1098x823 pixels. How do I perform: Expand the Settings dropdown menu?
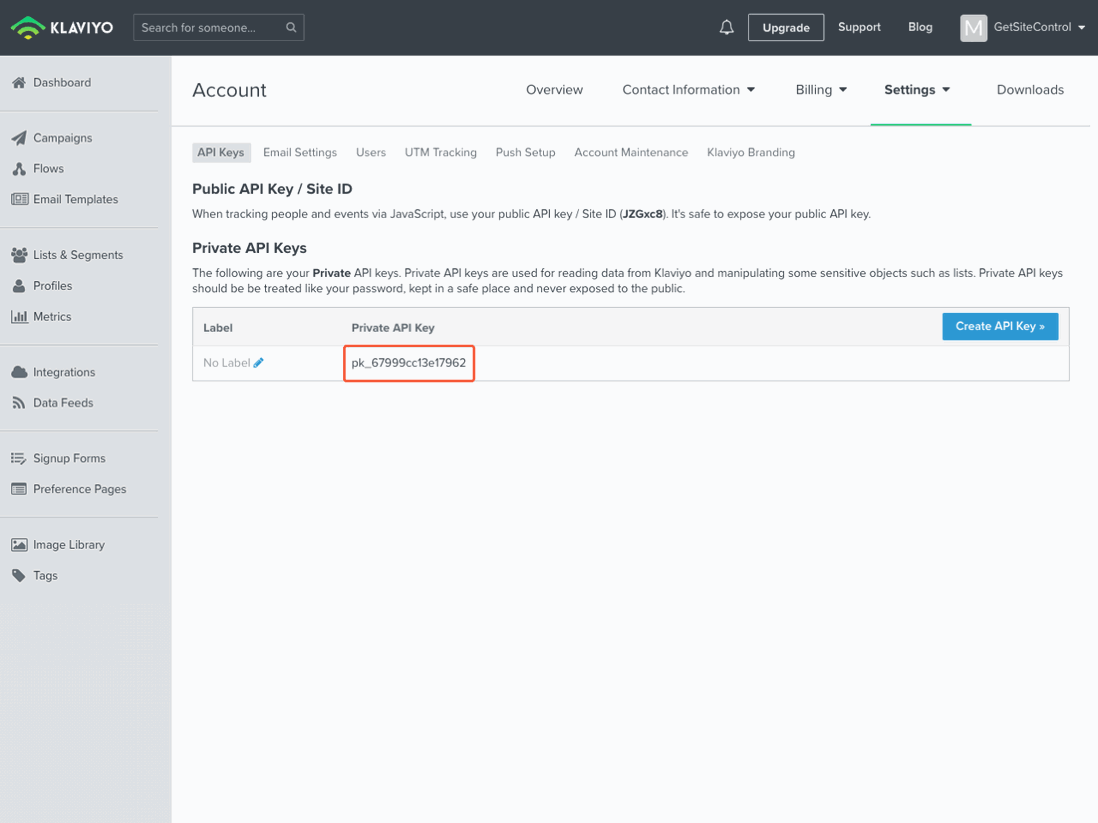pos(920,89)
